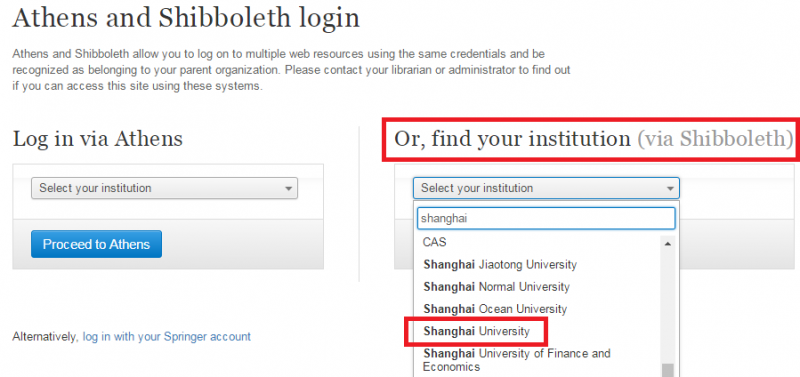Open the Athens institution dropdown
Viewport: 800px width, 377px height.
tap(164, 188)
